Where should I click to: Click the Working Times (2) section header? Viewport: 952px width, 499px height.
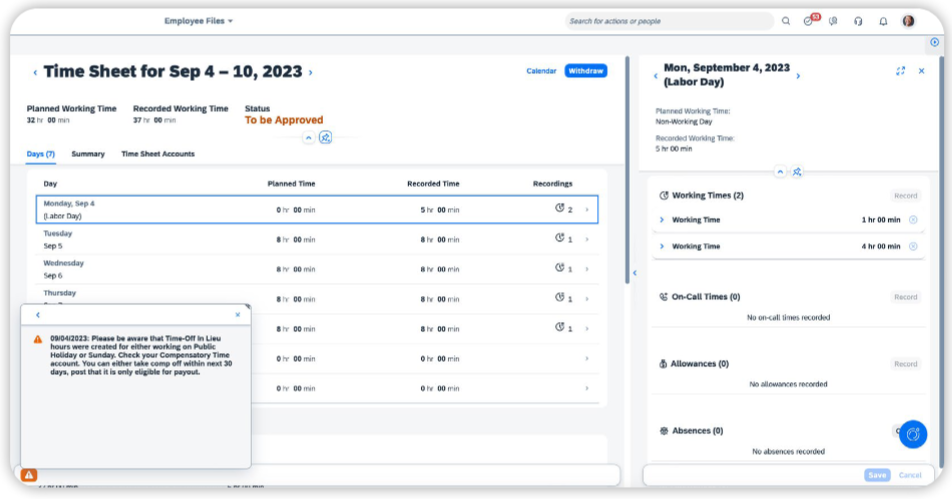[x=707, y=195]
